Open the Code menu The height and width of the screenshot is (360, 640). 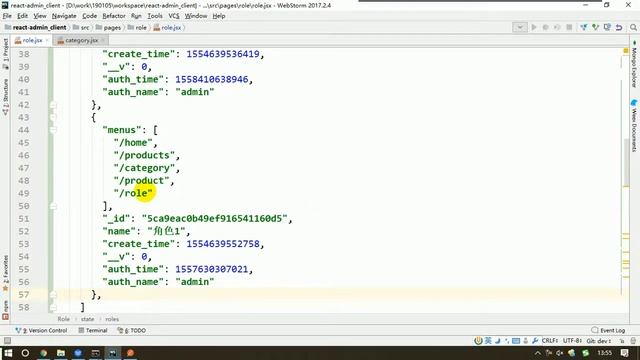[x=89, y=16]
